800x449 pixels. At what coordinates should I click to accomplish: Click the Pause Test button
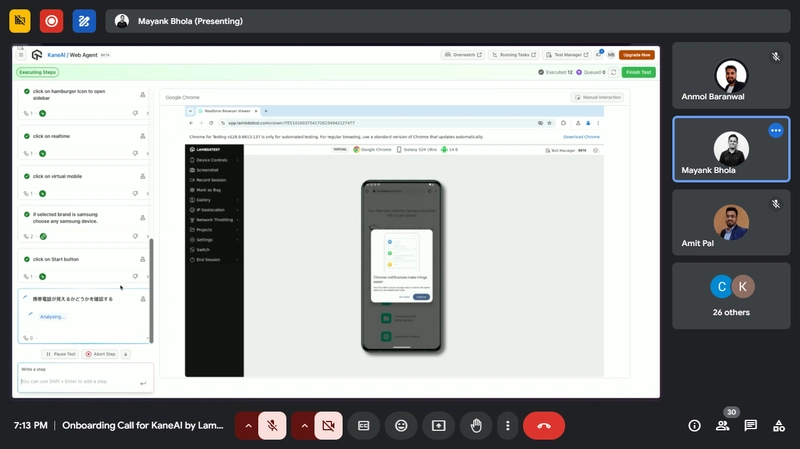[60, 354]
